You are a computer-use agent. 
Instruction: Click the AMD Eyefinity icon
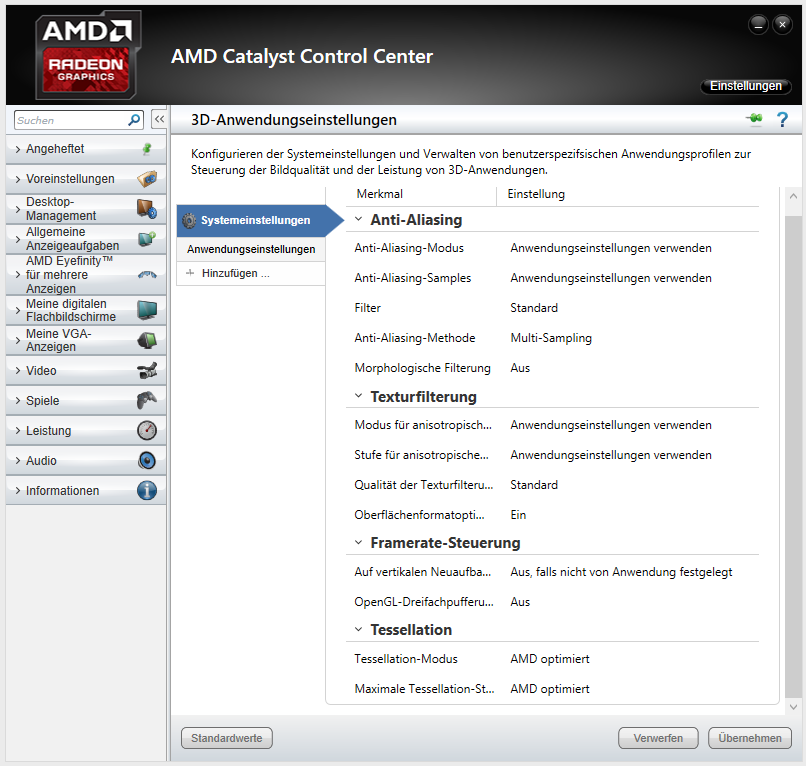(147, 275)
